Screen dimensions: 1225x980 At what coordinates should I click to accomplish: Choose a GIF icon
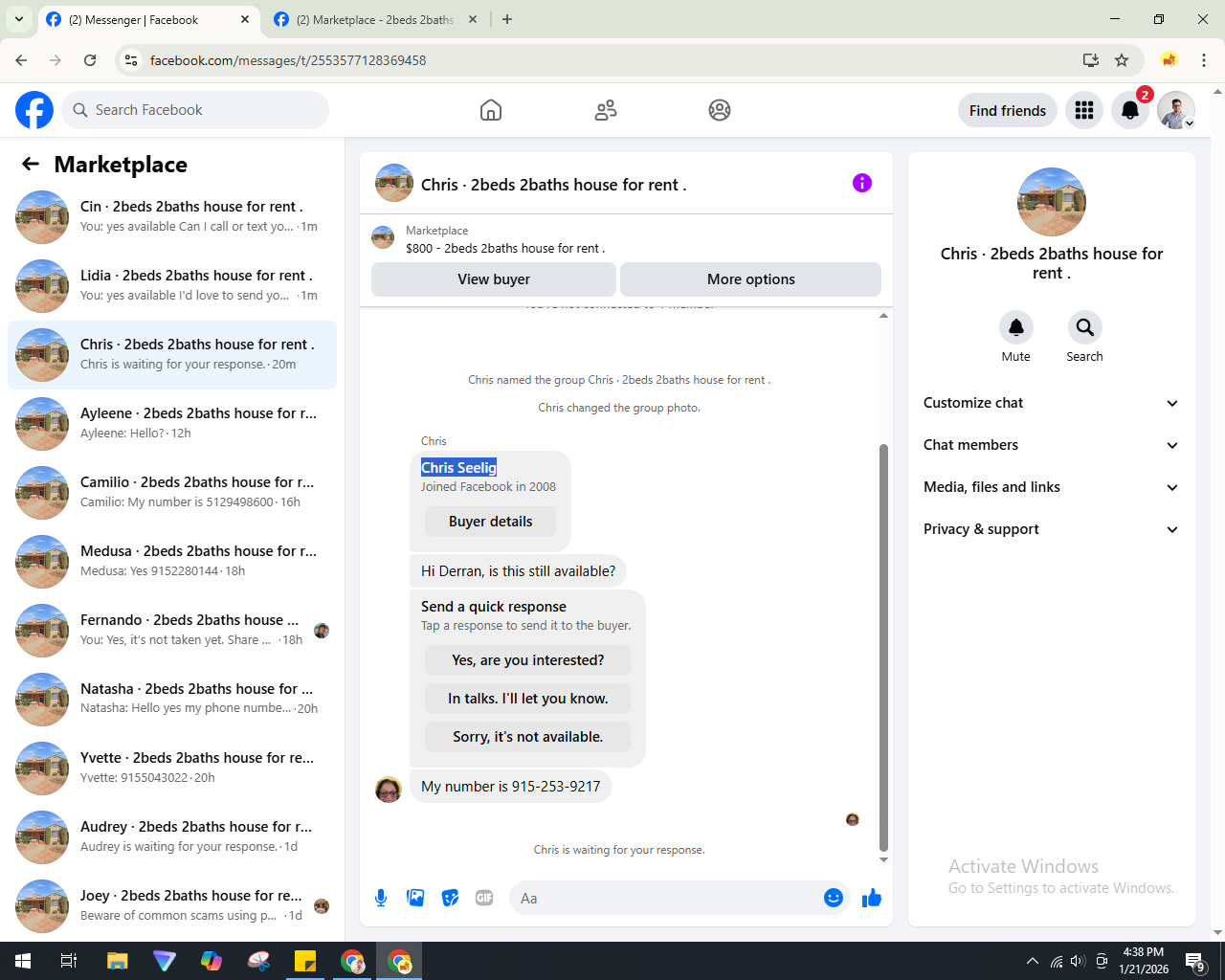(484, 898)
